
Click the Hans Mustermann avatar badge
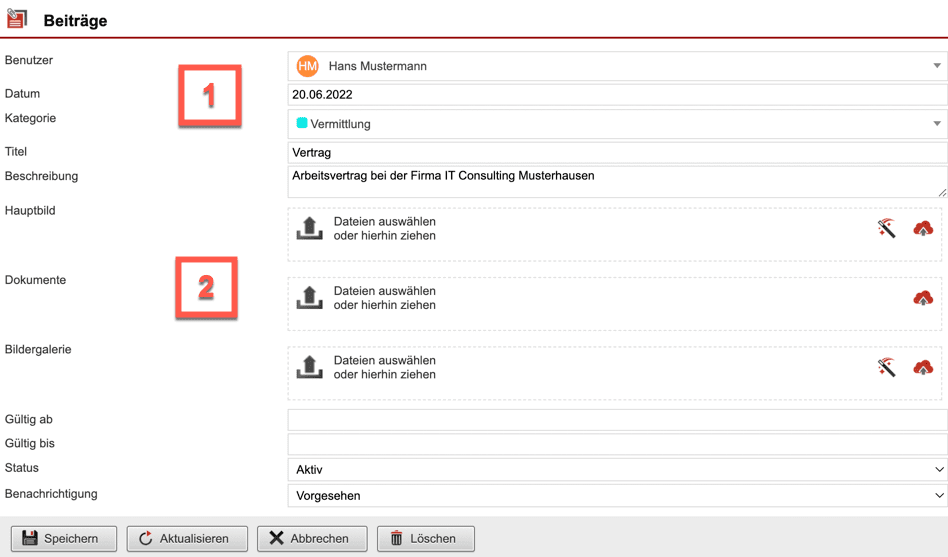(307, 66)
